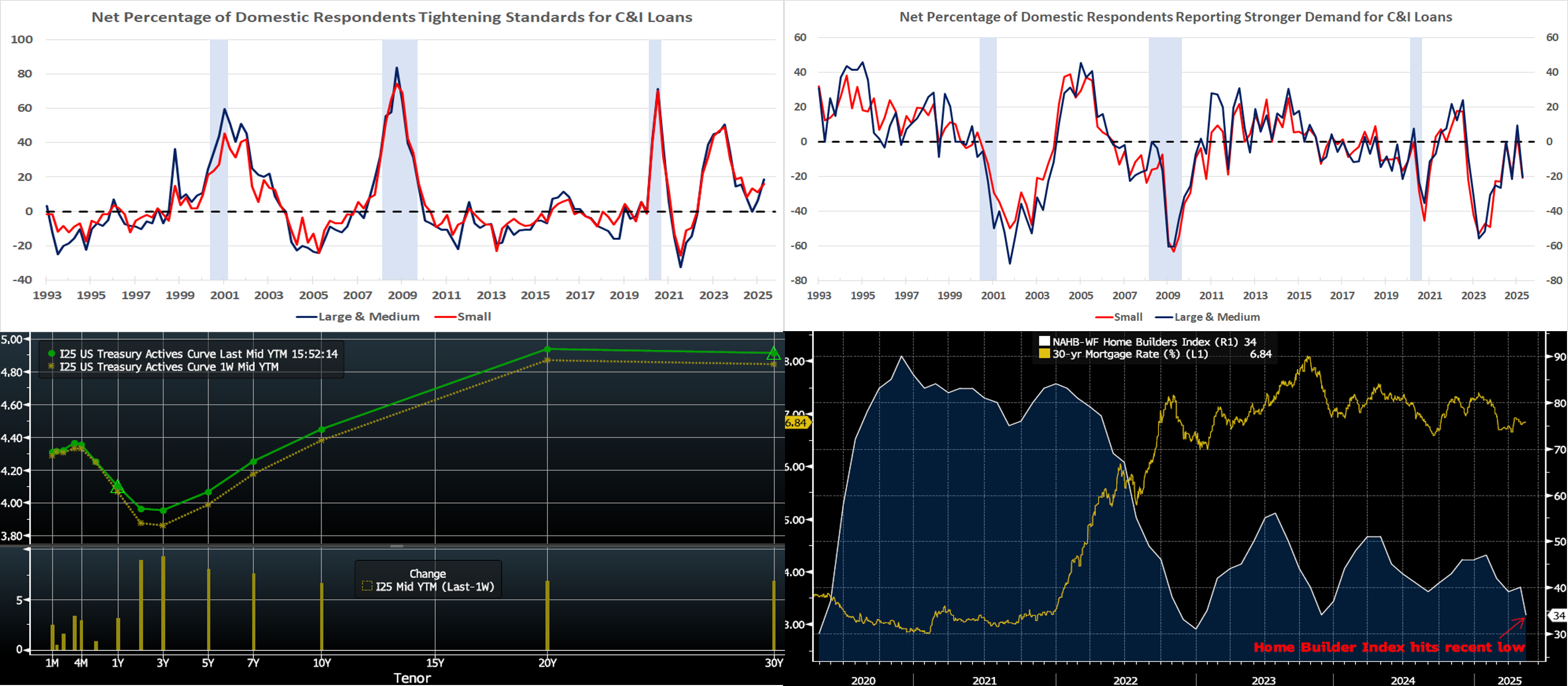
Task: Click green triangle marker at 30Y tenor
Action: [773, 353]
